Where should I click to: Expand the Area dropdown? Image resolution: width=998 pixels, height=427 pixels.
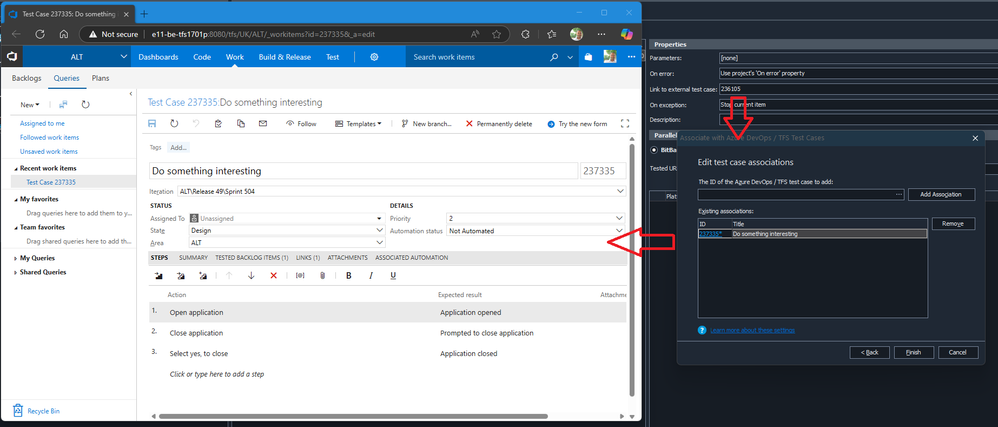pyautogui.click(x=381, y=242)
